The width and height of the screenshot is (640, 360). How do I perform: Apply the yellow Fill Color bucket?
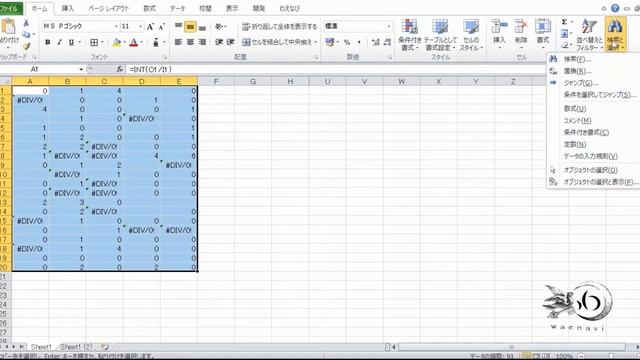click(x=117, y=42)
